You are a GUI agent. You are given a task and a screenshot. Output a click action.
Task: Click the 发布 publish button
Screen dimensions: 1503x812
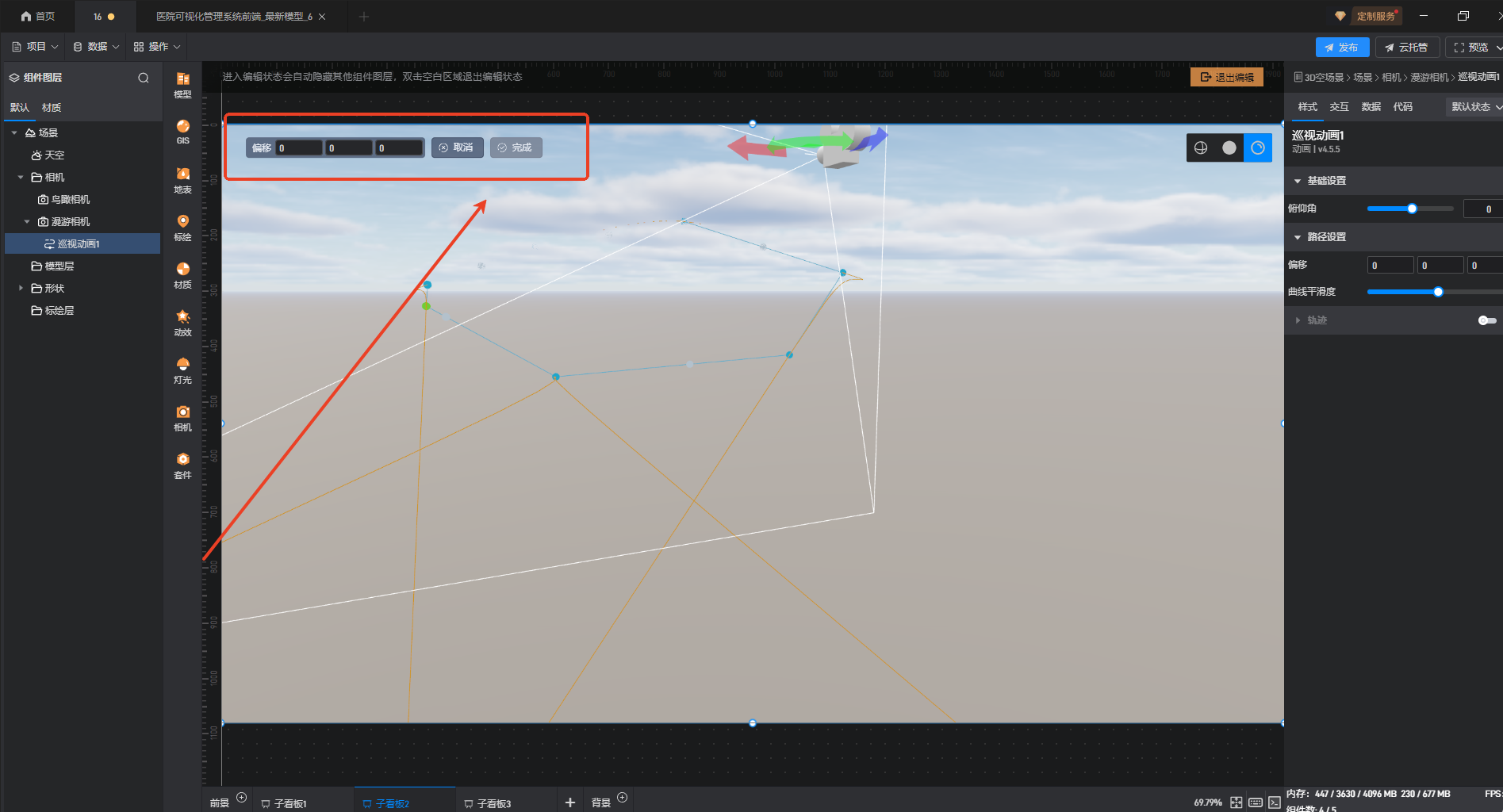pyautogui.click(x=1342, y=48)
